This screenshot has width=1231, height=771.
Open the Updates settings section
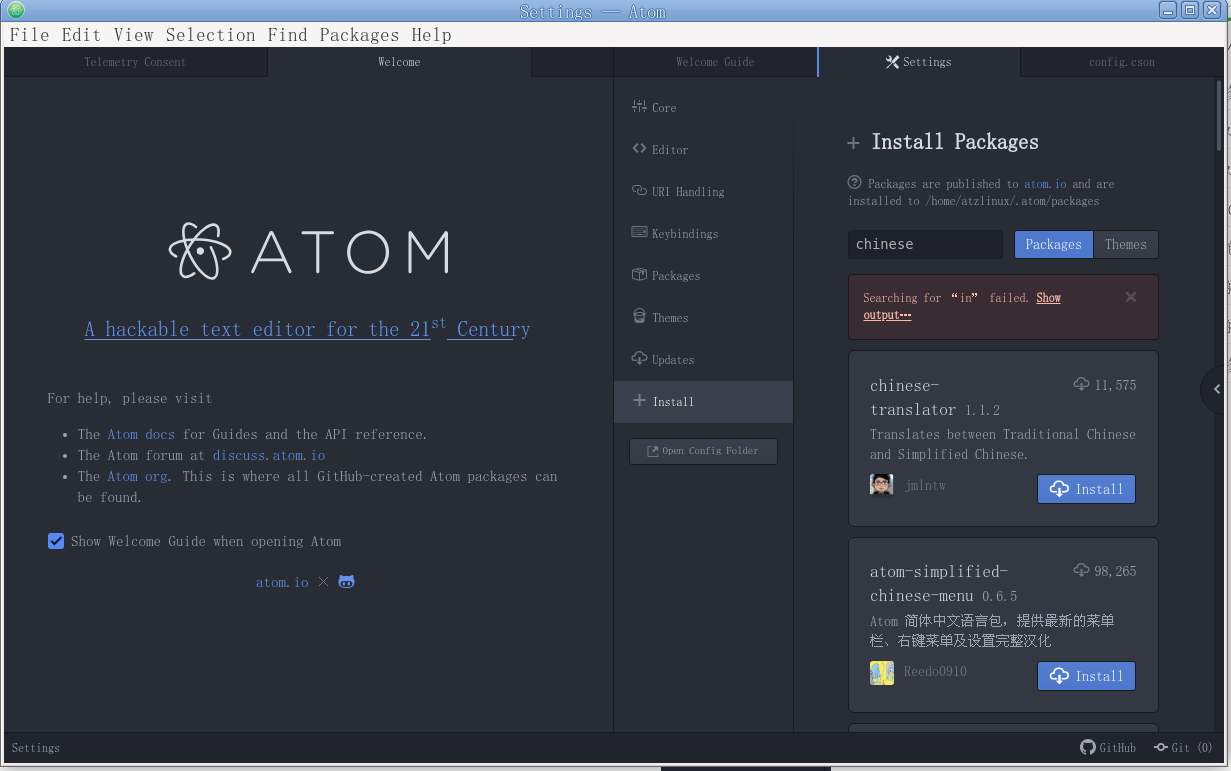703,359
